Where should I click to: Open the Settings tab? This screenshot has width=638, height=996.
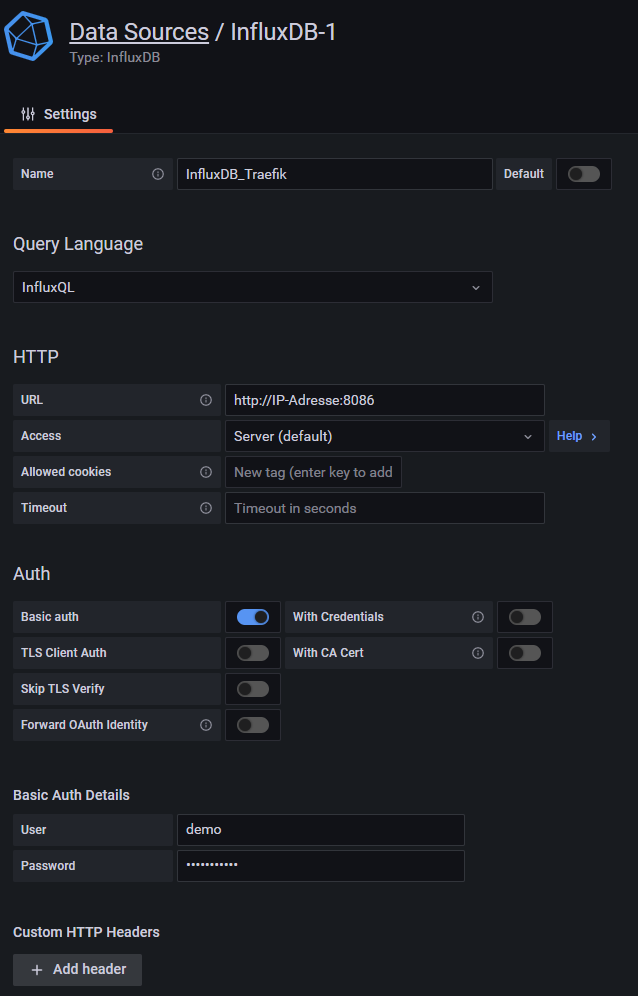[x=58, y=114]
